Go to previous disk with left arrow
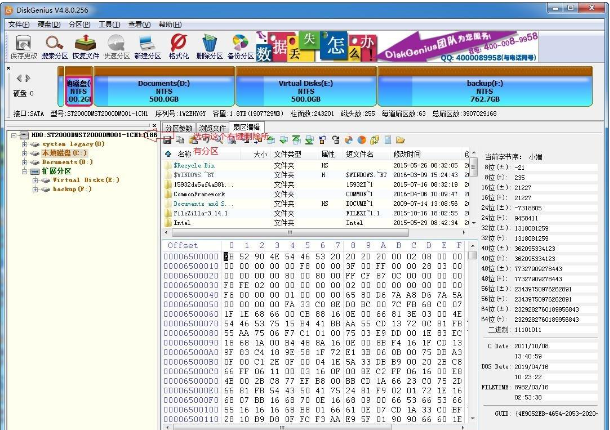This screenshot has width=610, height=430. [19, 78]
